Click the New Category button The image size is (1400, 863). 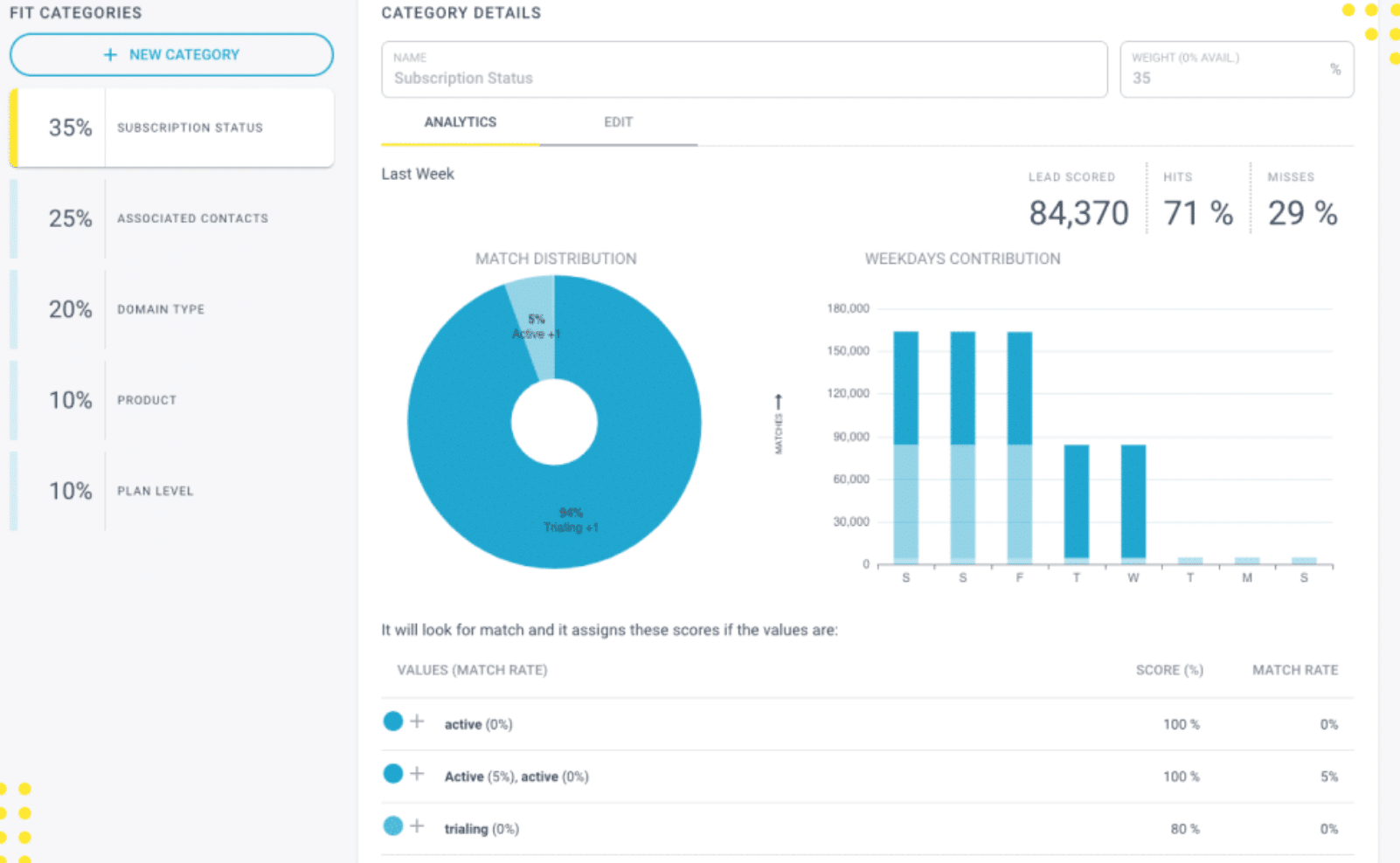tap(171, 54)
